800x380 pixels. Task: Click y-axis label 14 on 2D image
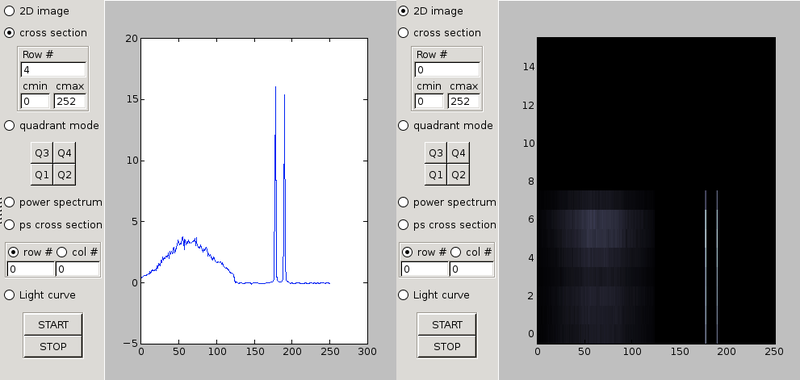[x=528, y=66]
